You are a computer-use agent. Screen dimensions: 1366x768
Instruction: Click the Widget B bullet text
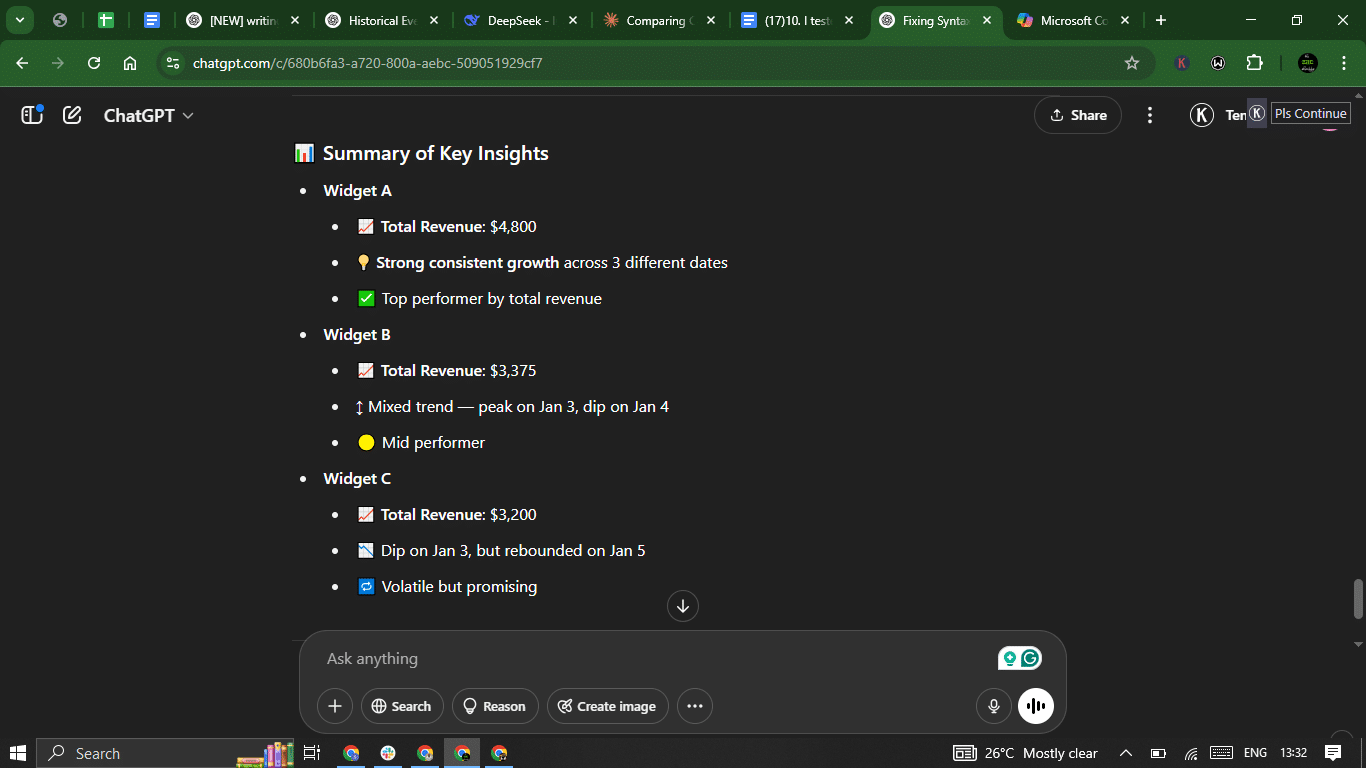click(357, 334)
